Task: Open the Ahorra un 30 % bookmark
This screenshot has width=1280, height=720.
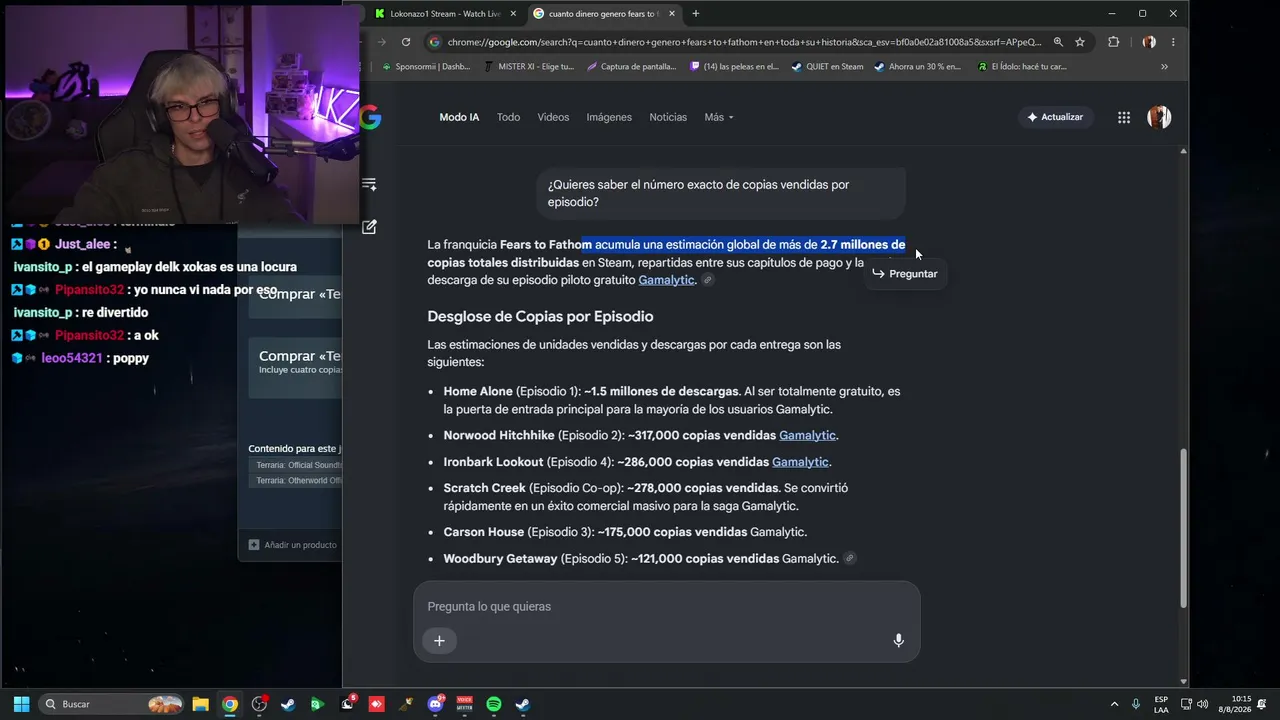Action: click(x=917, y=67)
